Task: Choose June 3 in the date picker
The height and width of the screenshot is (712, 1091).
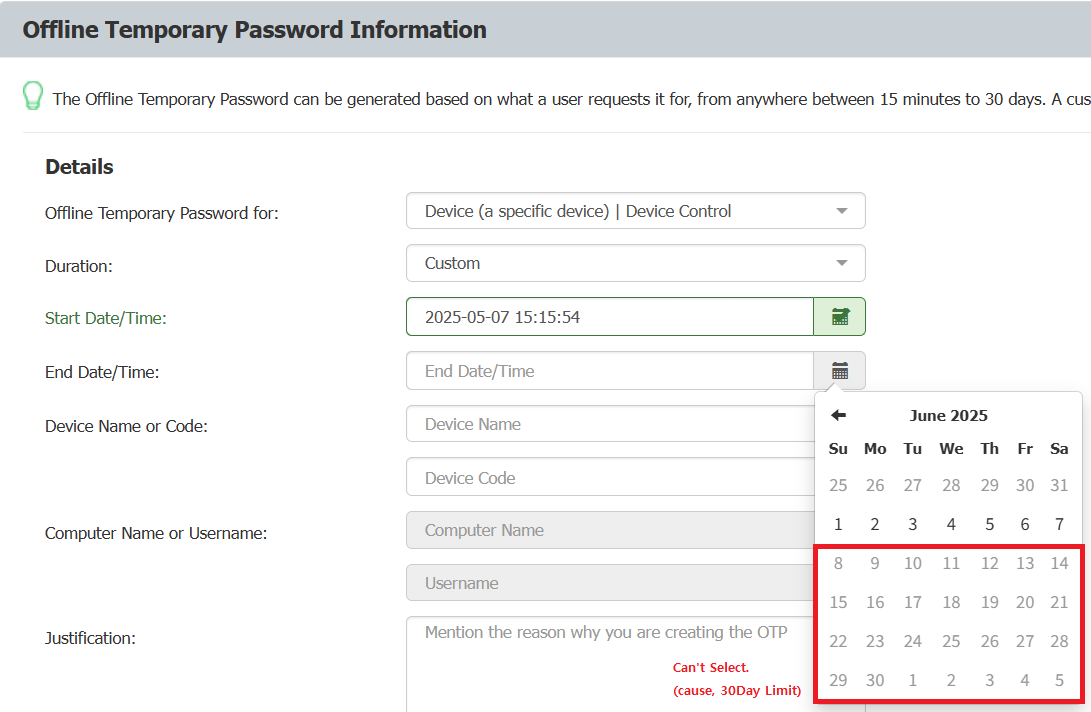Action: click(912, 524)
